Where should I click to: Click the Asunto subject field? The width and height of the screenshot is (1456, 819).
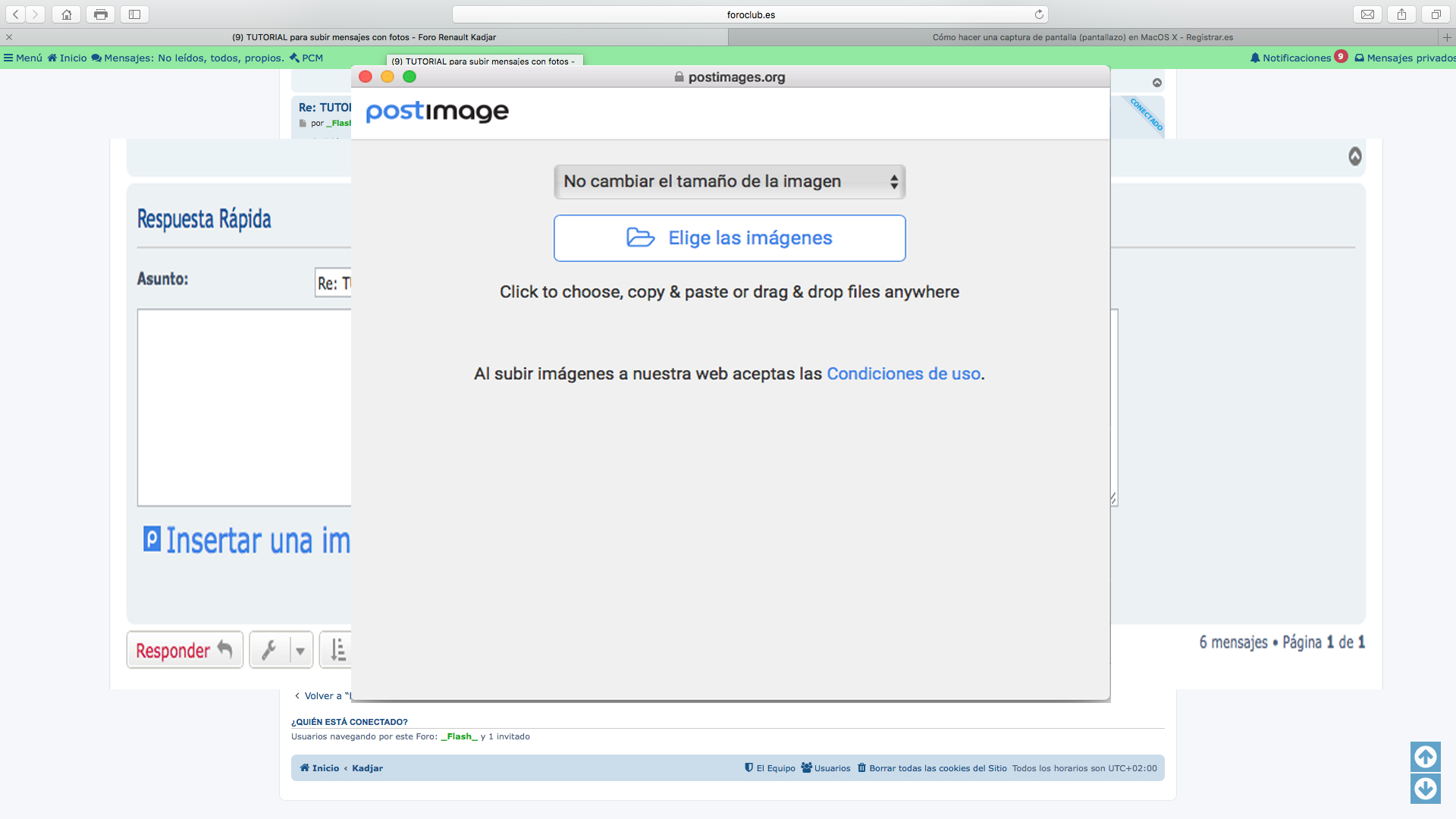pyautogui.click(x=334, y=283)
